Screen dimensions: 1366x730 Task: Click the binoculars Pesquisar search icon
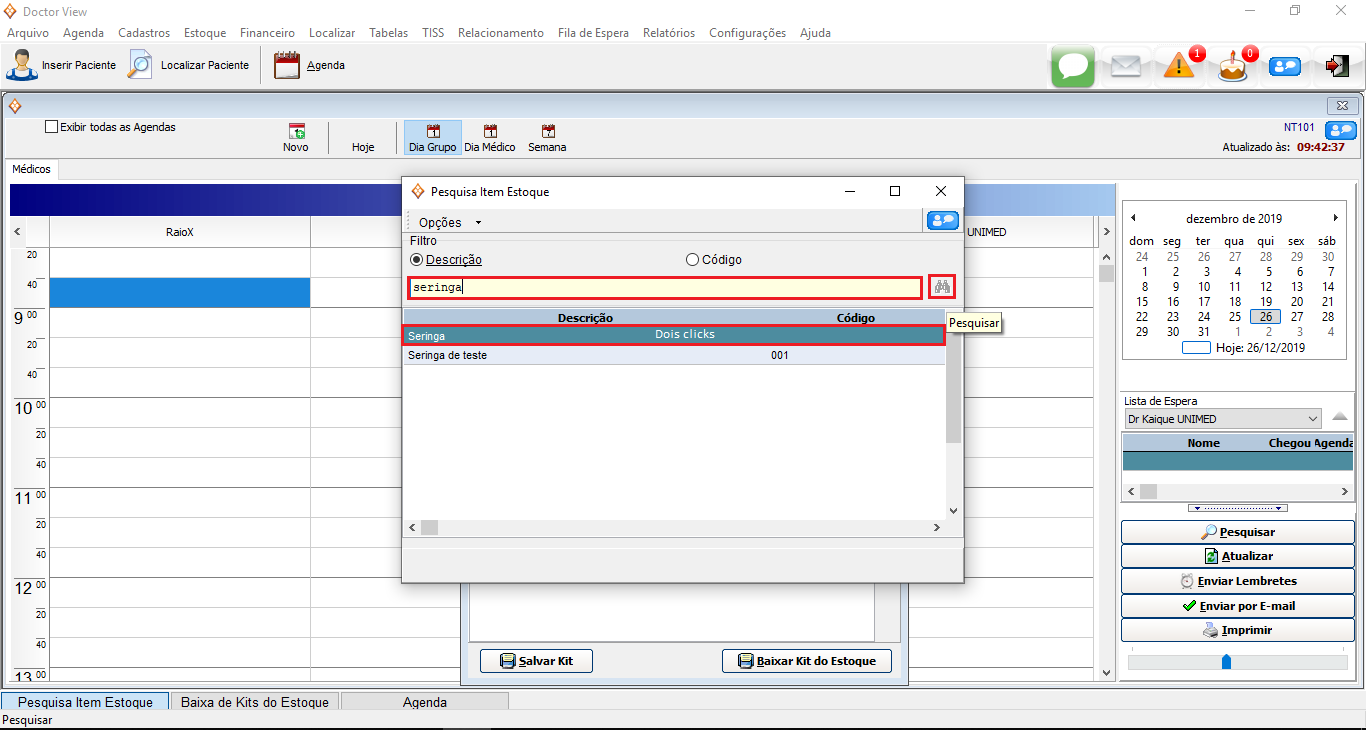pyautogui.click(x=941, y=287)
